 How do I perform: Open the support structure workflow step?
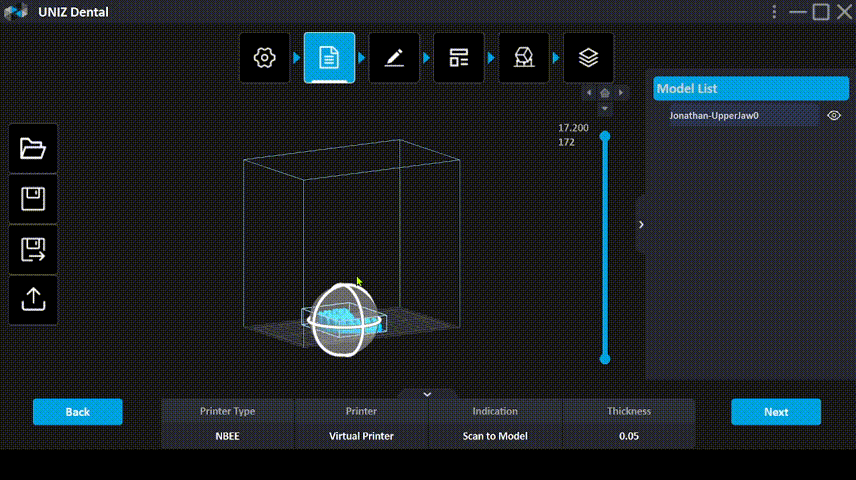[524, 57]
